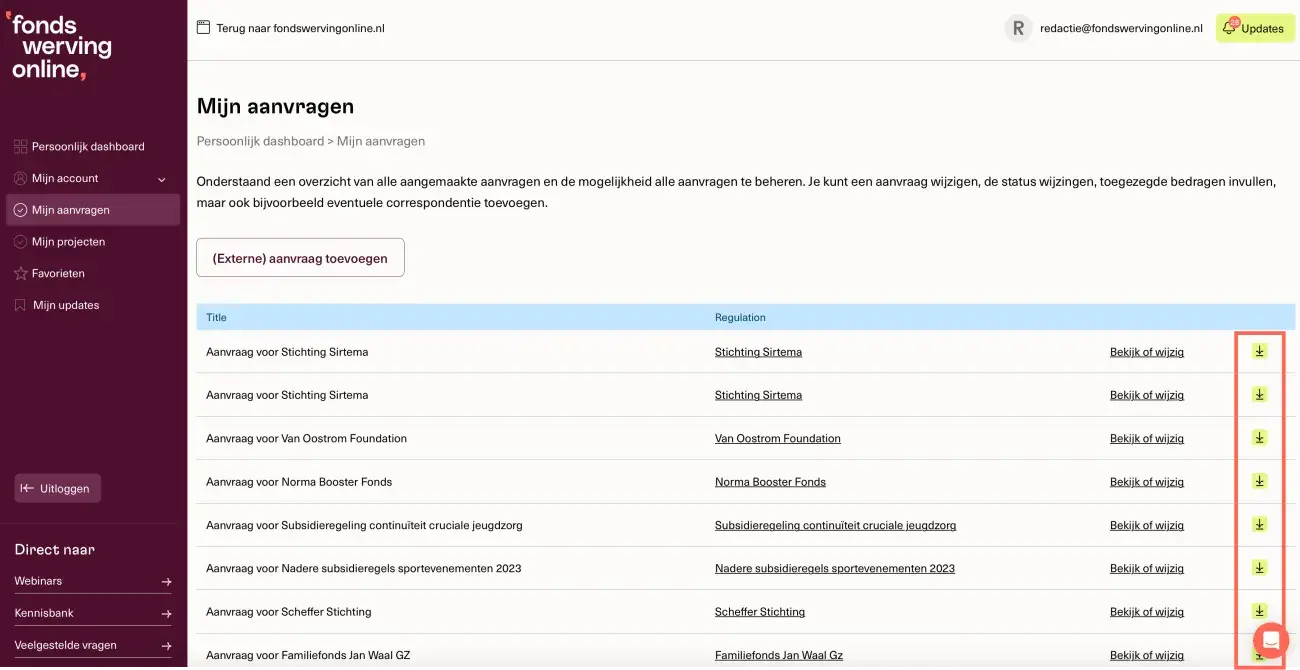
Task: Download the Norma Booster Fonds aanvraag
Action: point(1259,481)
